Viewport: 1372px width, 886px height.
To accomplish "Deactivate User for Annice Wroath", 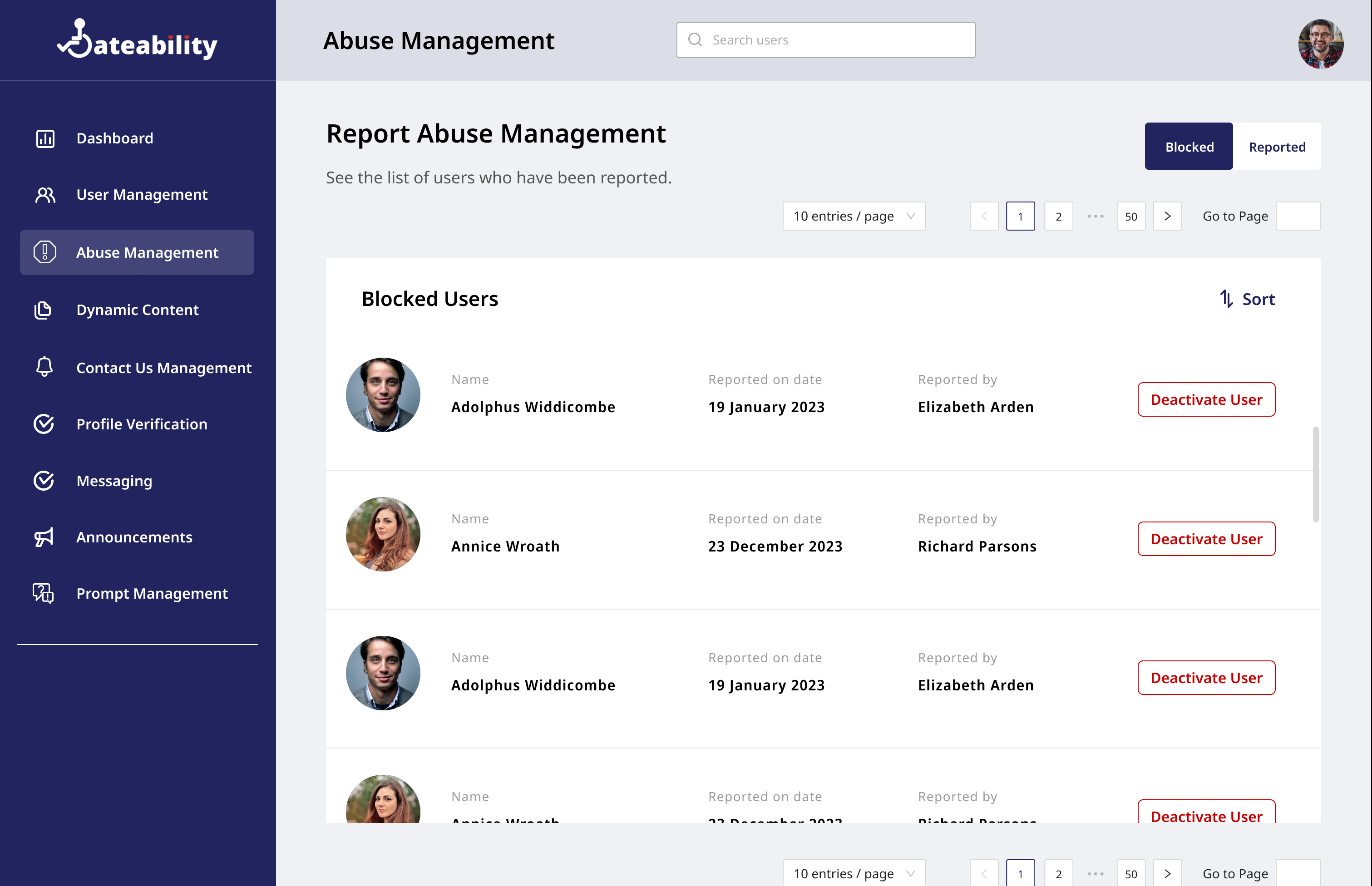I will coord(1206,539).
